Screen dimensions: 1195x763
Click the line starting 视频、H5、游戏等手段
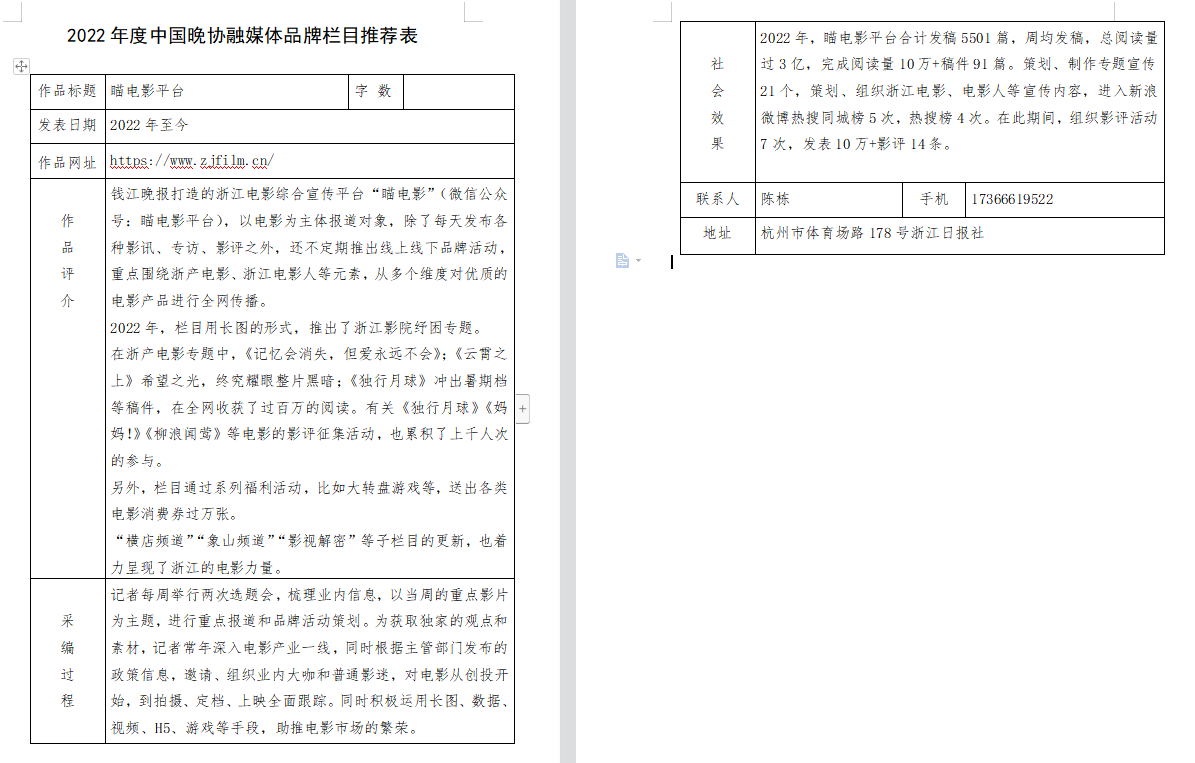point(266,728)
